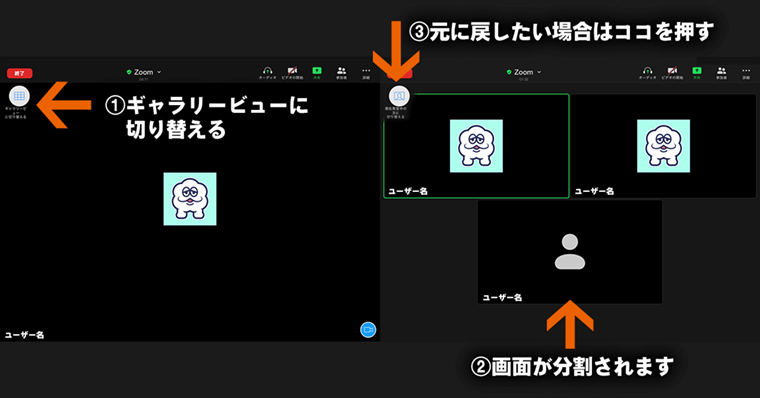Tap green share icon in left screen
The width and height of the screenshot is (760, 398).
(x=317, y=73)
